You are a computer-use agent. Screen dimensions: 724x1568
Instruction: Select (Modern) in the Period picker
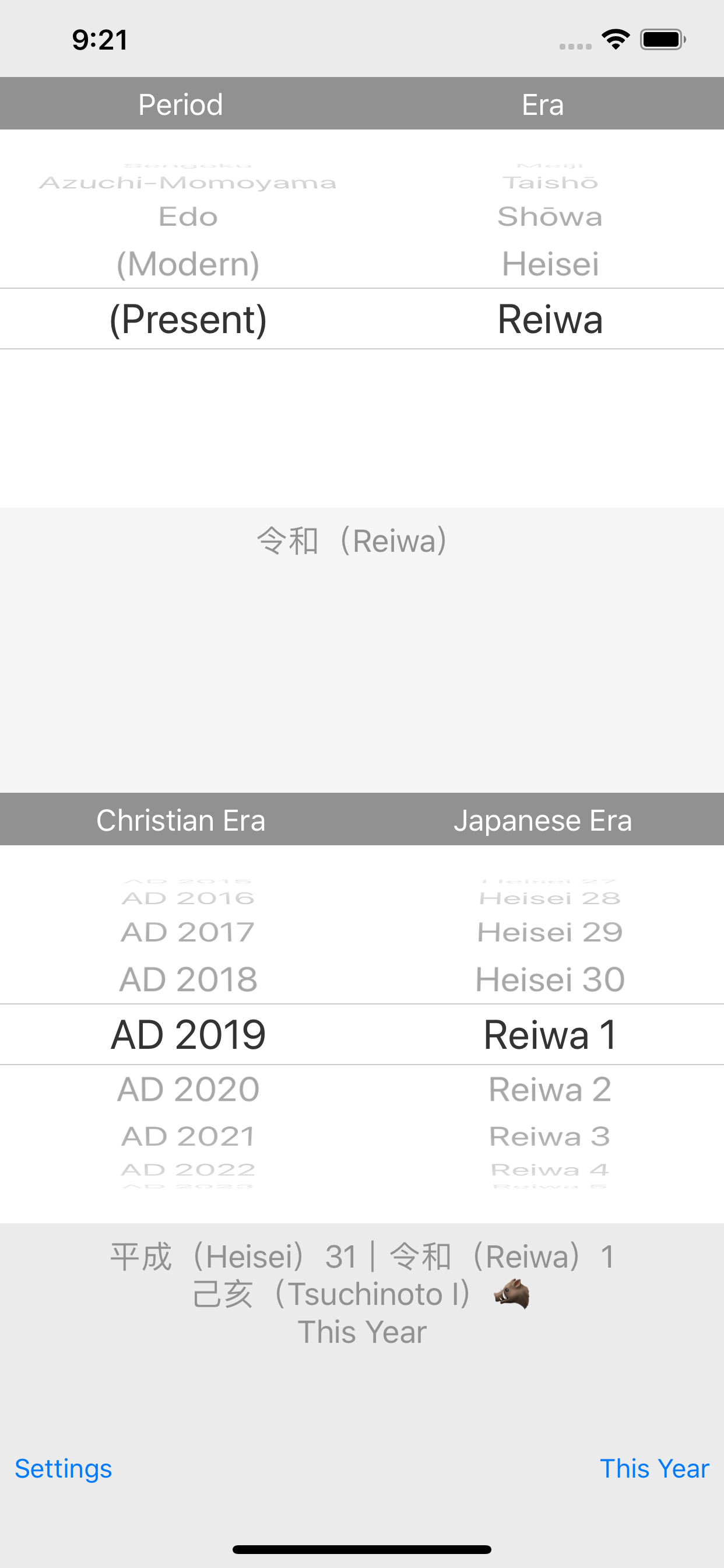[188, 264]
